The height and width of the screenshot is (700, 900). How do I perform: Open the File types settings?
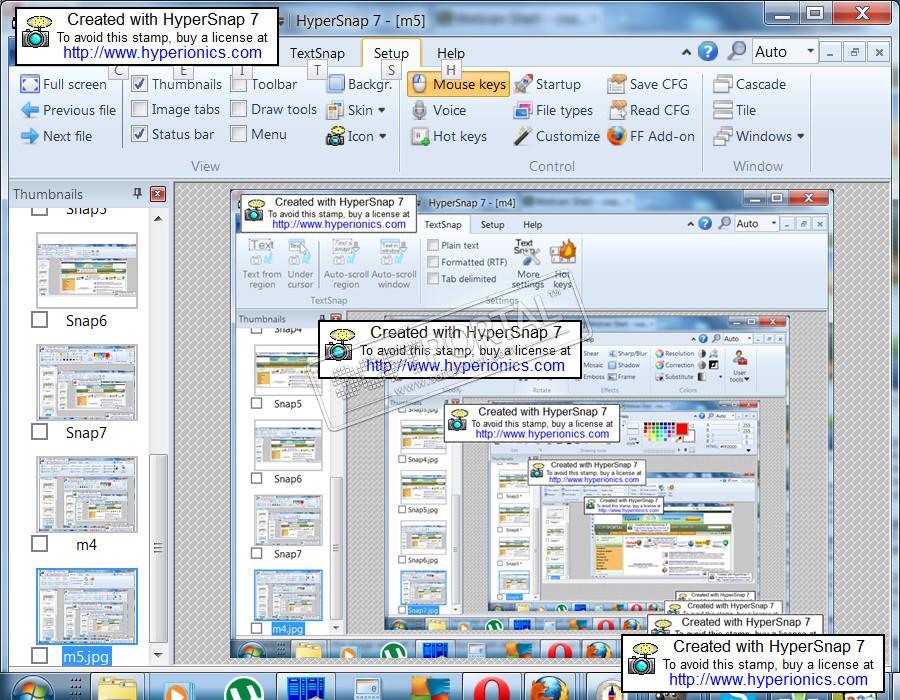pos(553,110)
